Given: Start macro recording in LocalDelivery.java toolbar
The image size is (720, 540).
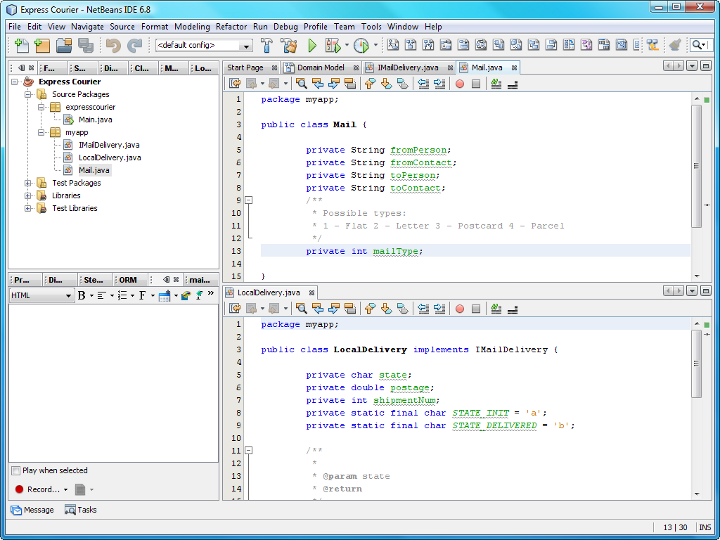Looking at the screenshot, I should tap(460, 309).
